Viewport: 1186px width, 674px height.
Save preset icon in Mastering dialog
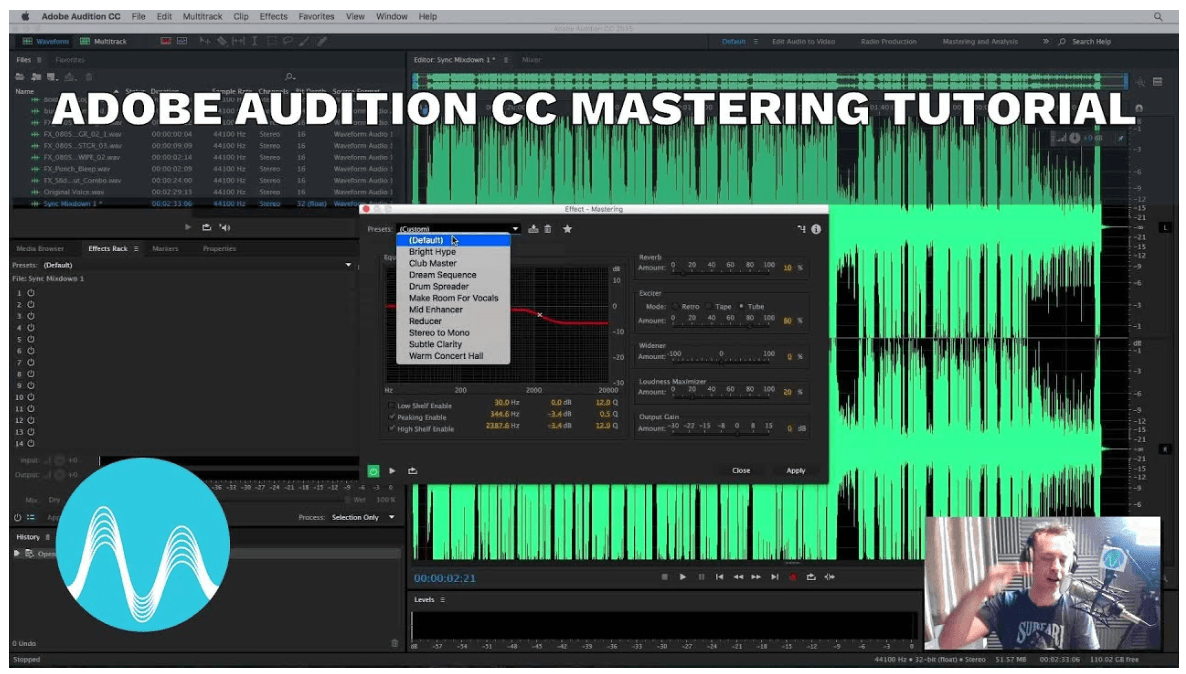(x=533, y=228)
